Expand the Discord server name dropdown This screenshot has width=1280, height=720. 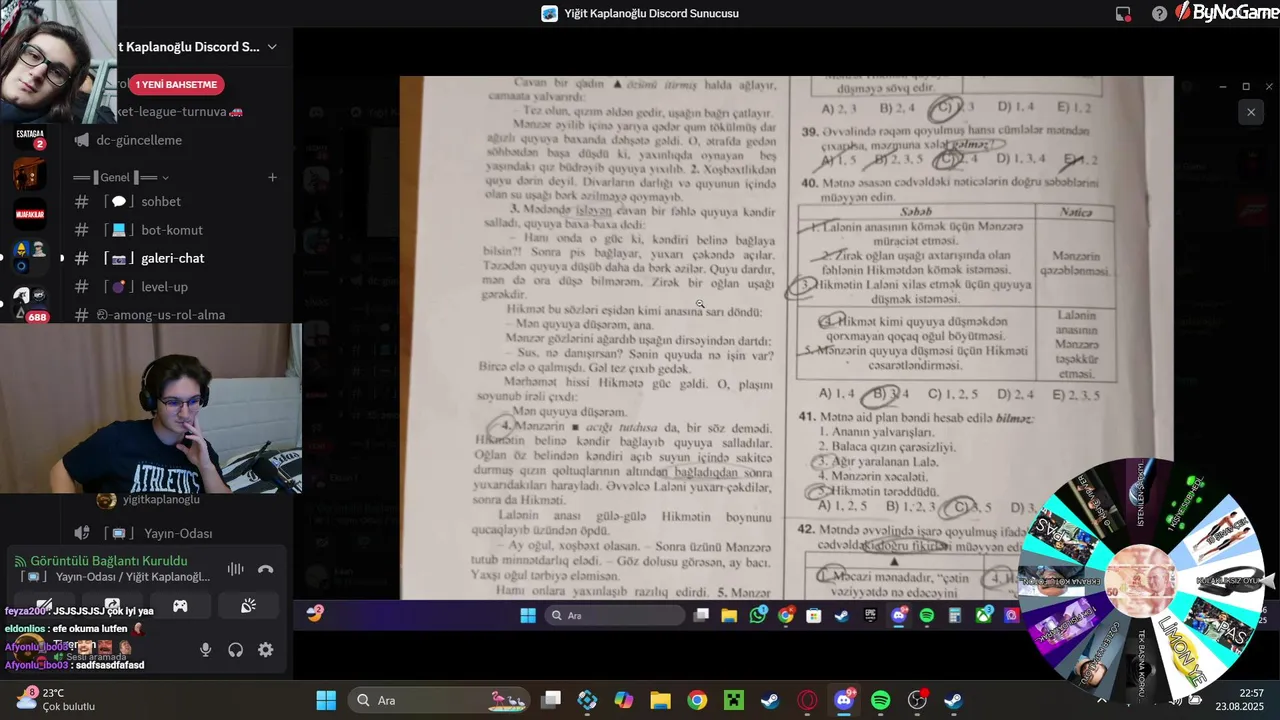pyautogui.click(x=272, y=47)
